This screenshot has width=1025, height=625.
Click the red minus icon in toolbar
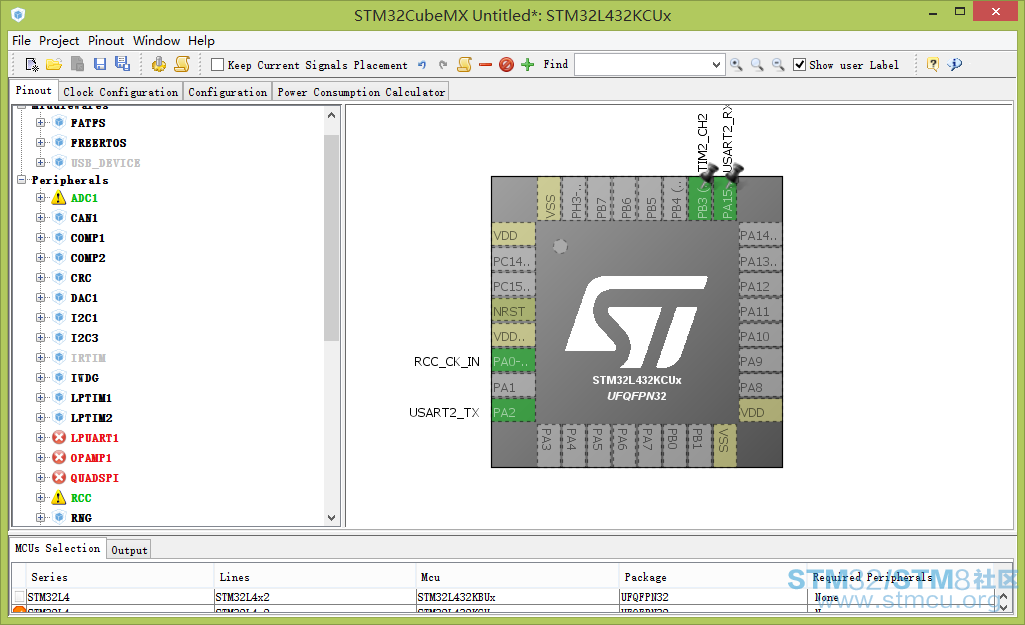(485, 65)
